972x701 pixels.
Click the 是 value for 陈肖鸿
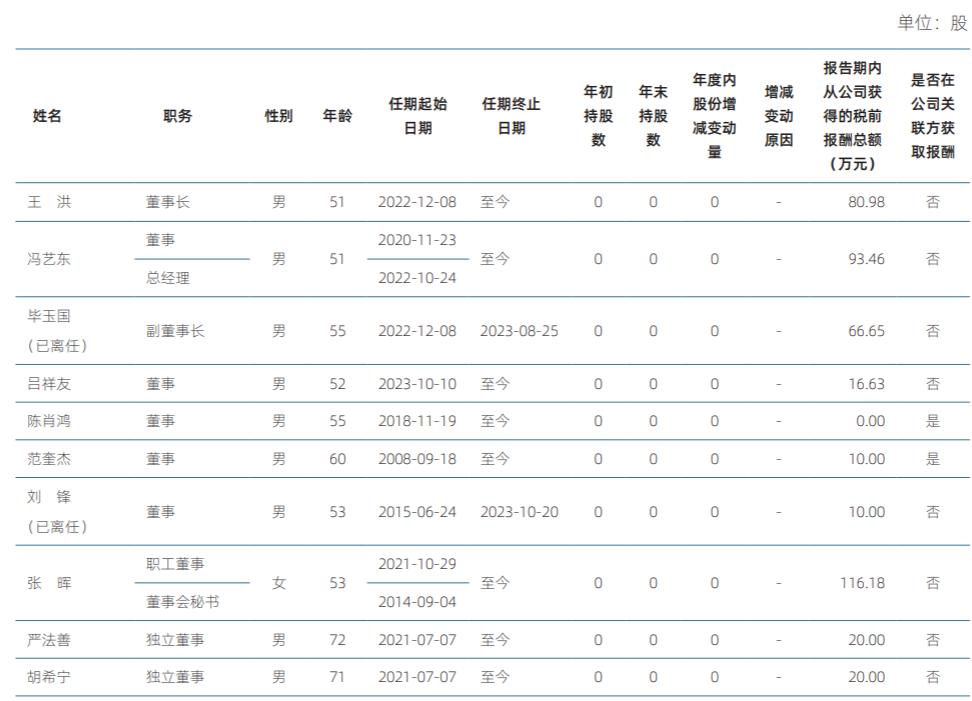click(930, 420)
